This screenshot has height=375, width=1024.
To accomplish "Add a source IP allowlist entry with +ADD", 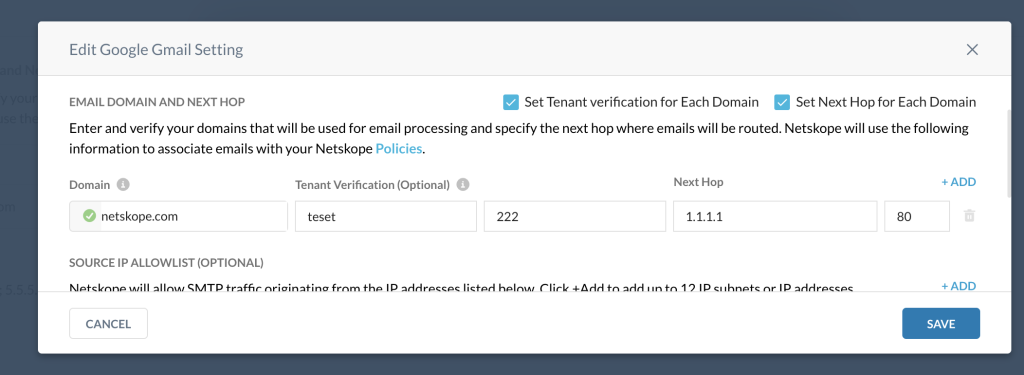I will 958,285.
